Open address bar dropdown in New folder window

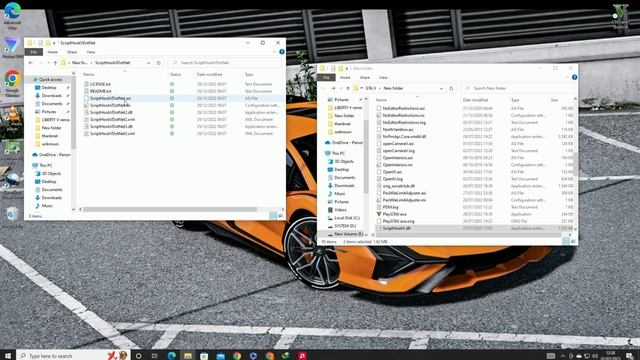click(x=441, y=88)
